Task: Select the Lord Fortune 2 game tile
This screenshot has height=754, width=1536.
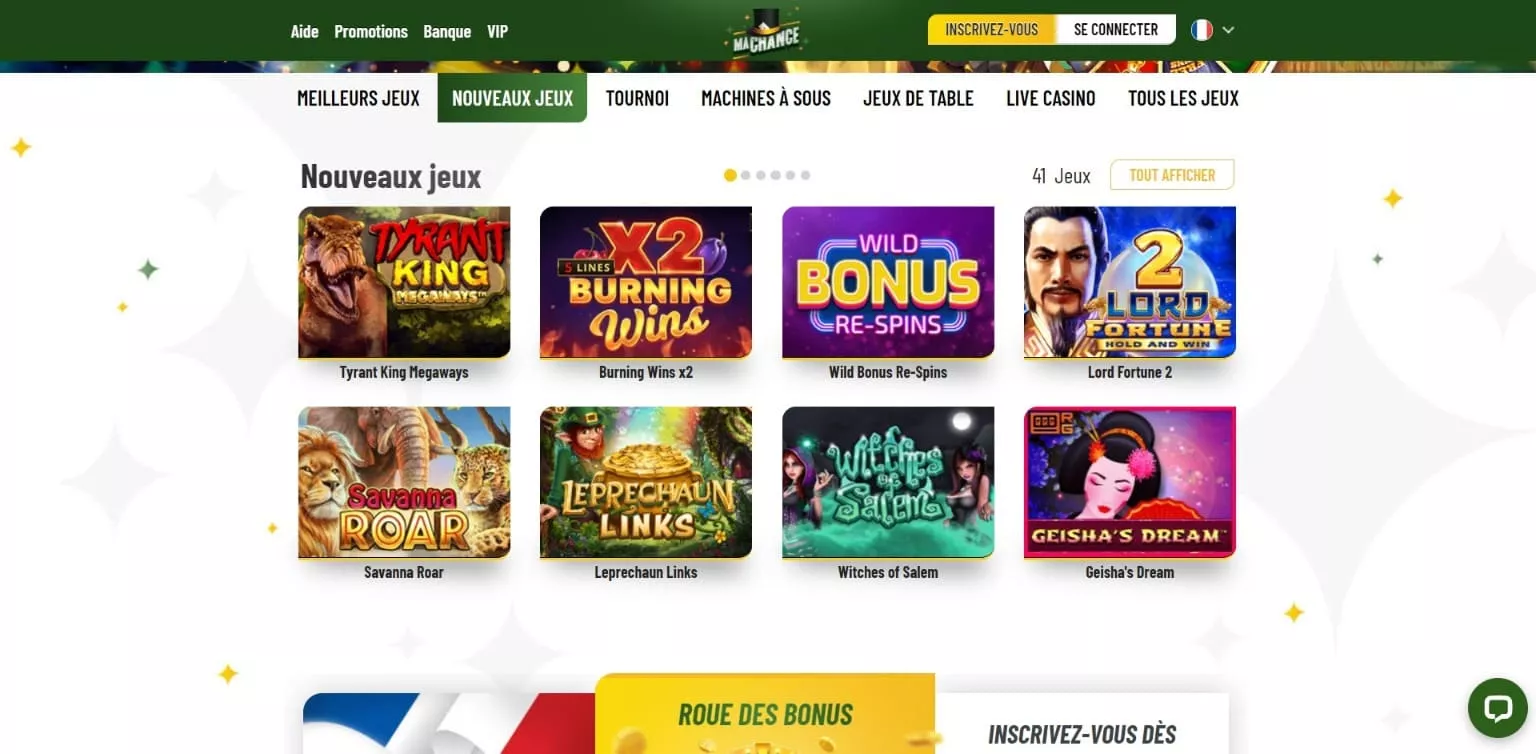Action: tap(1130, 282)
